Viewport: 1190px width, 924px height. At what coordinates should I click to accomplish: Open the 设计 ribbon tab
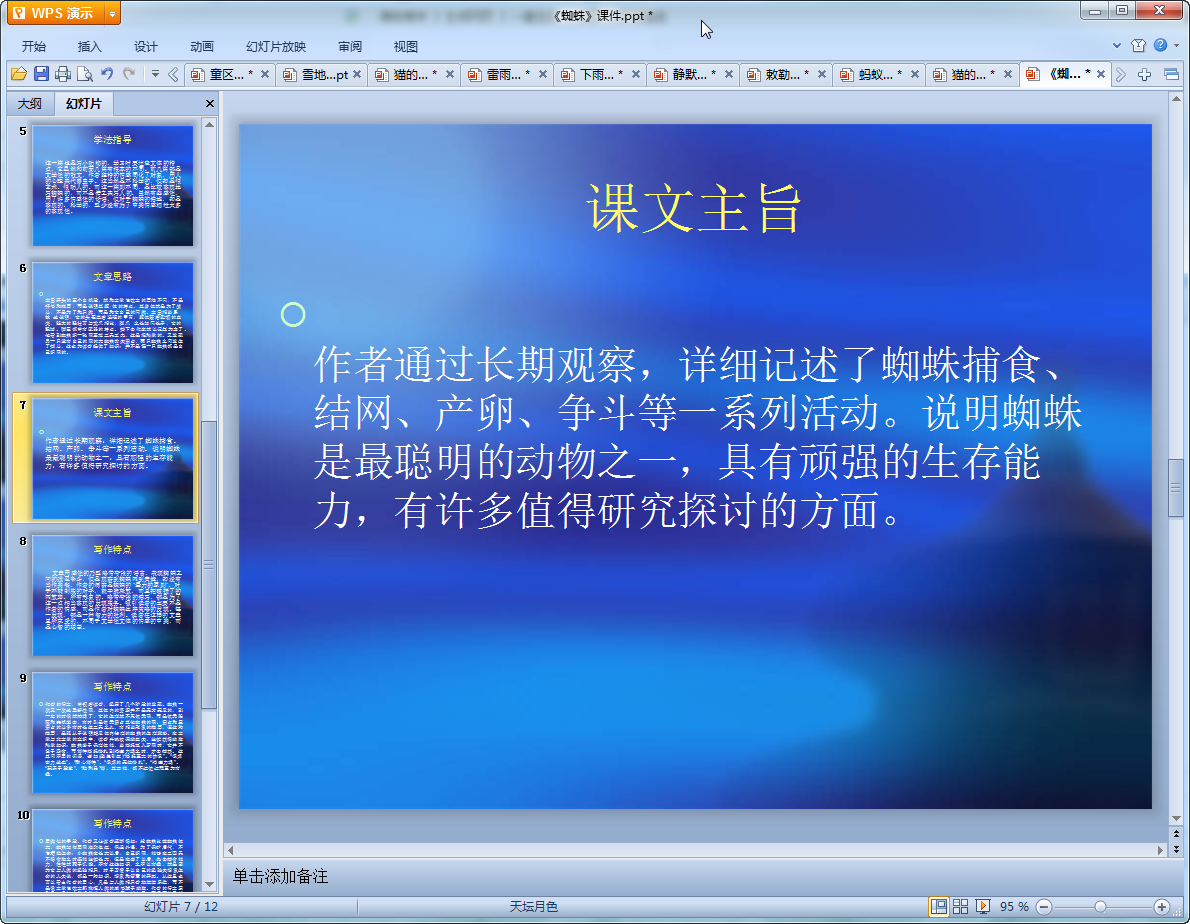tap(146, 46)
